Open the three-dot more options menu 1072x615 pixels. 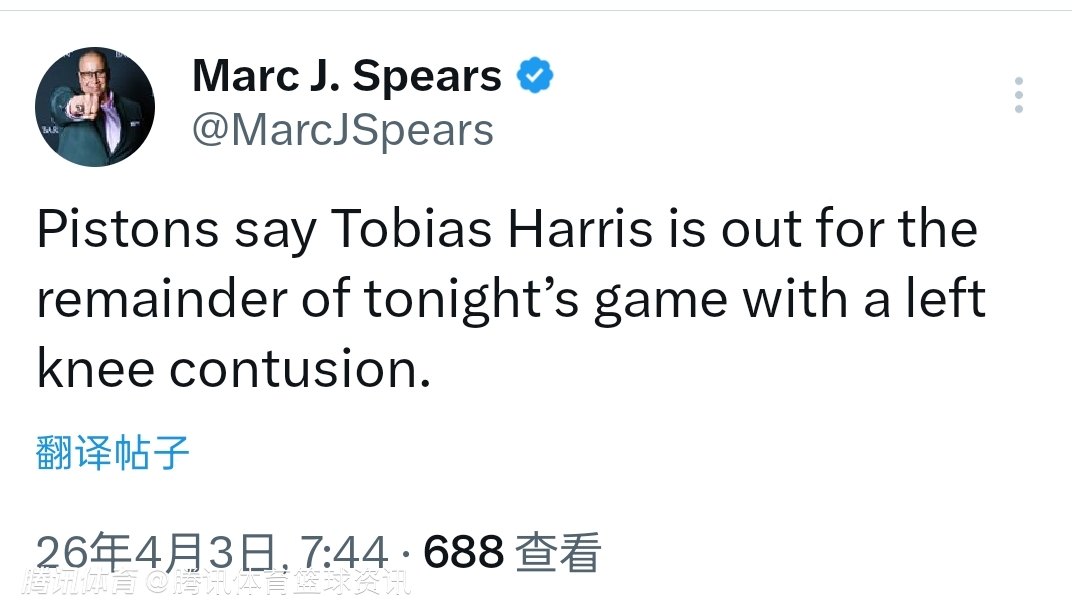pyautogui.click(x=1018, y=95)
